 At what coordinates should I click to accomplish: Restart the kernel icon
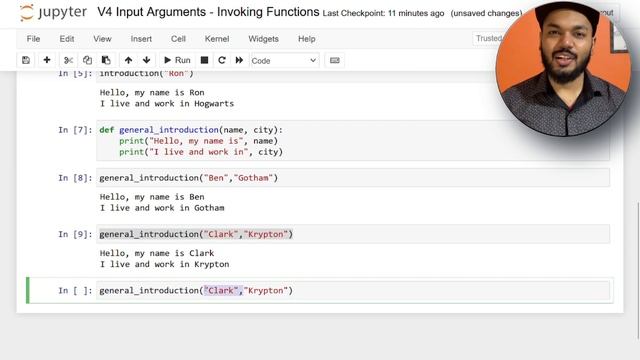222,60
